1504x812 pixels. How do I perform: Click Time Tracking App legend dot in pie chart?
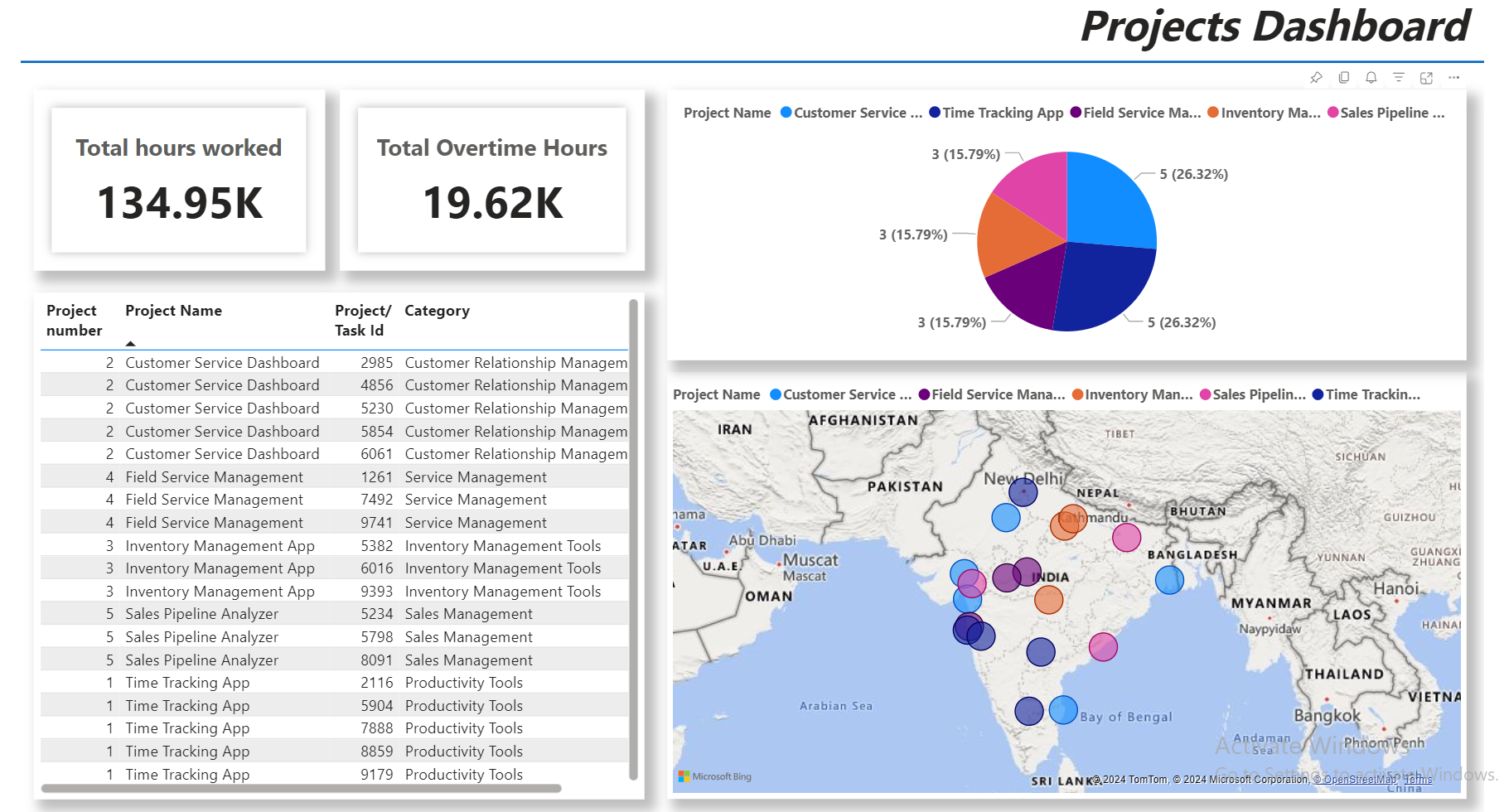(935, 113)
